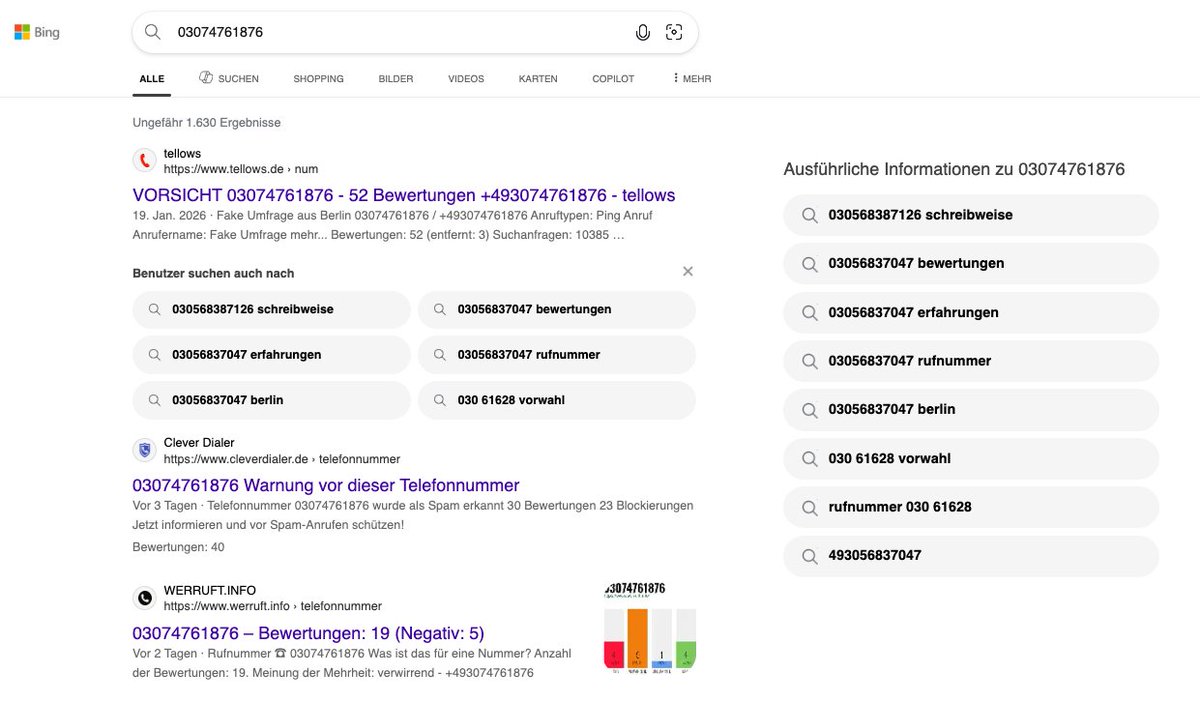Click the 'Clever Dialer' site name

pyautogui.click(x=199, y=443)
